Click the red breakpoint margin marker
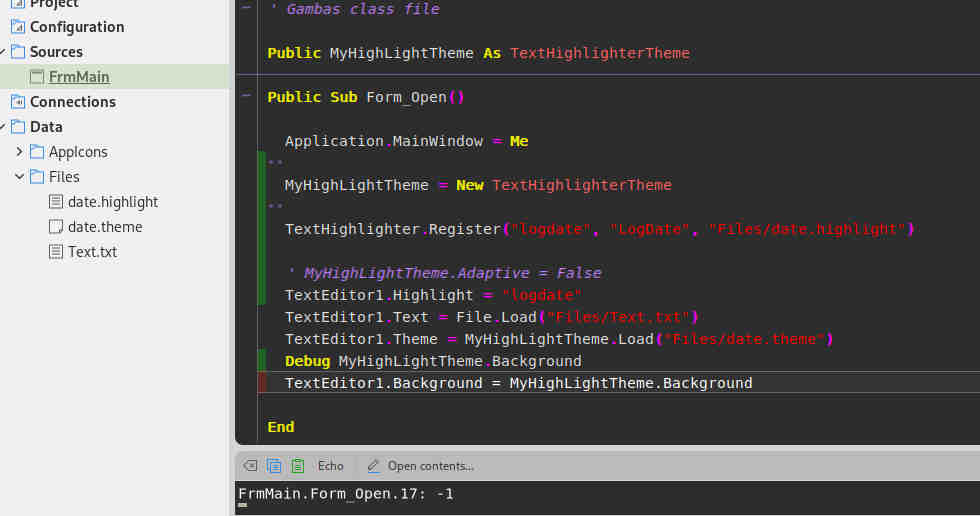980x516 pixels. point(262,383)
